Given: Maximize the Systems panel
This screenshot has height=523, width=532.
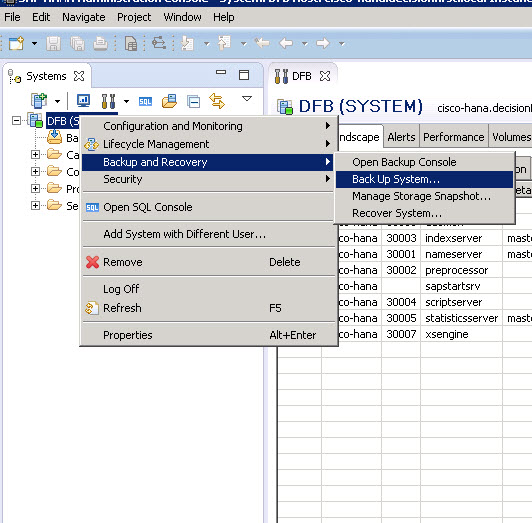Looking at the screenshot, I should point(244,75).
